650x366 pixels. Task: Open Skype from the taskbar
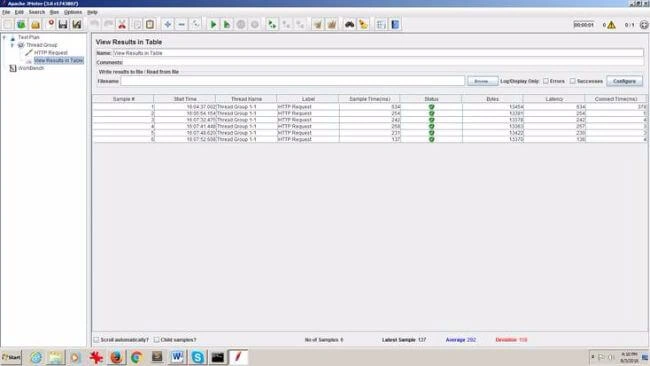pyautogui.click(x=198, y=357)
